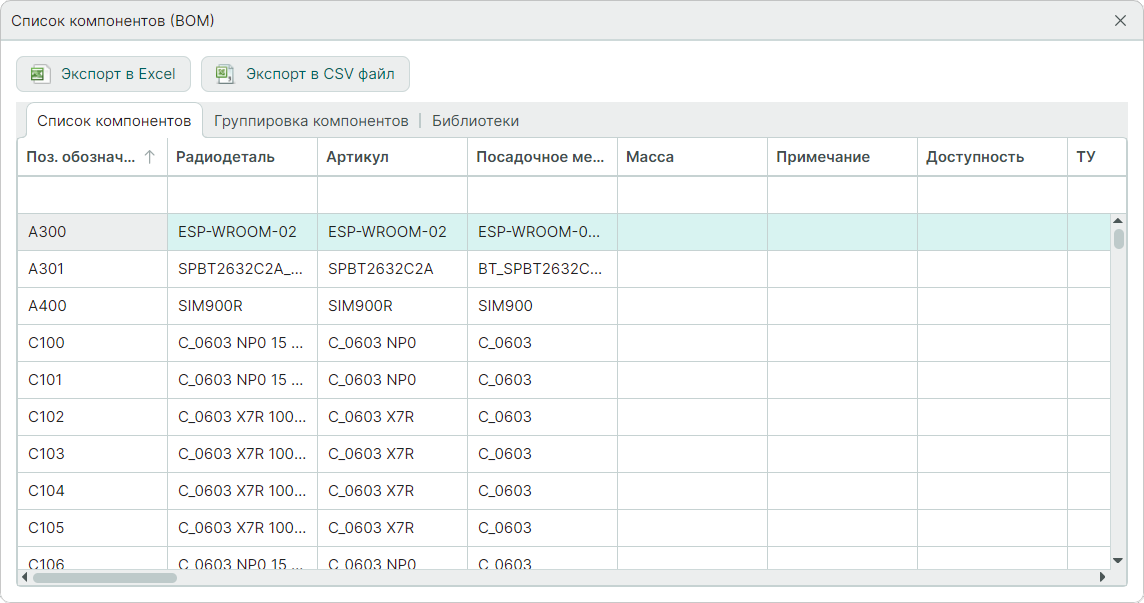Screen dimensions: 1144x603
Task: Click the Excel icon in export button
Action: point(39,74)
